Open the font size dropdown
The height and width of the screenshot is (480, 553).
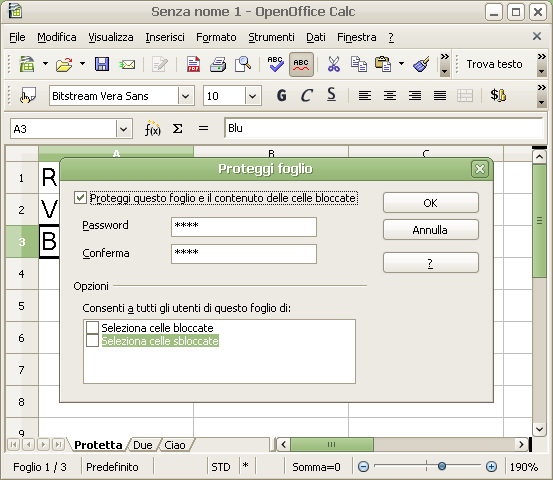(252, 96)
